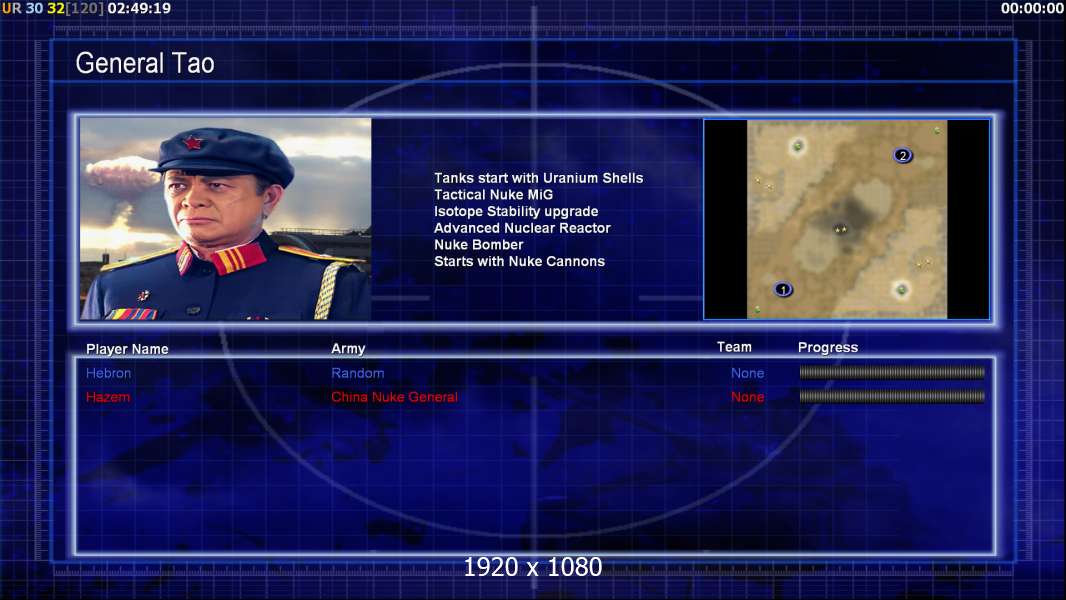Viewport: 1066px width, 600px height.
Task: Click the General Tao title
Action: coord(145,63)
